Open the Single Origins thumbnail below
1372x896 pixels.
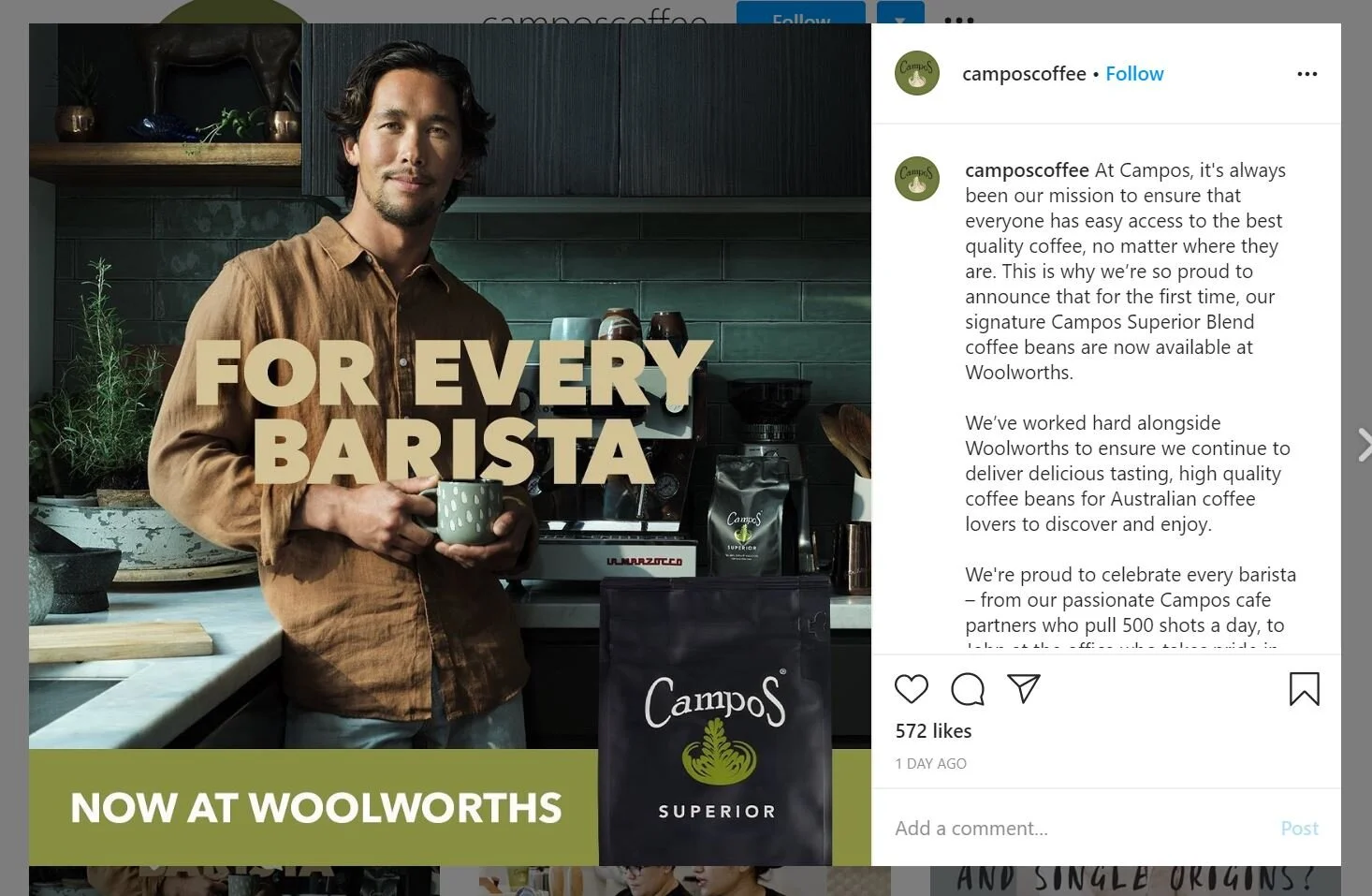tap(1135, 881)
